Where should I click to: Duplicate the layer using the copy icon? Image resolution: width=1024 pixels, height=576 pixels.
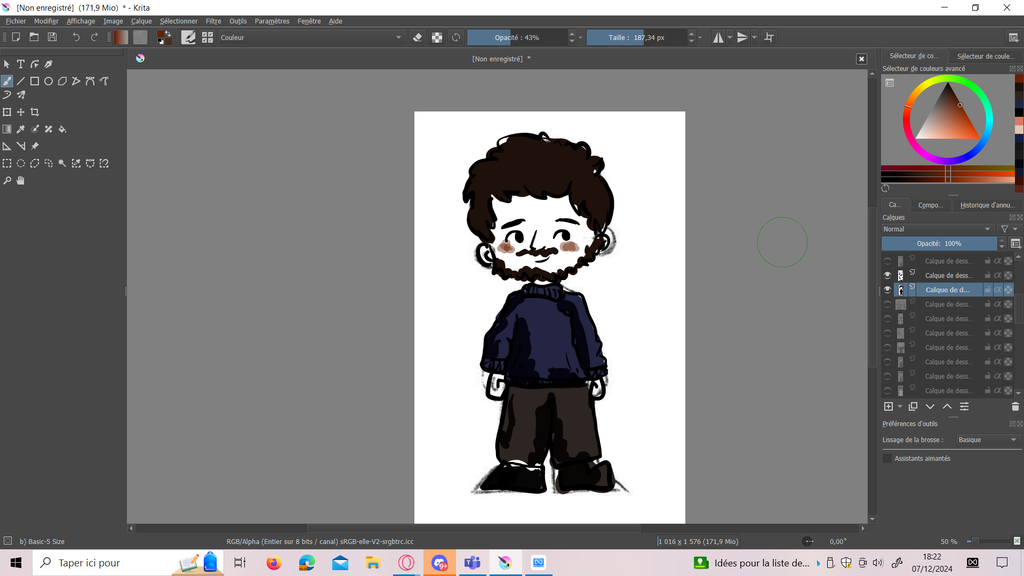pos(913,407)
